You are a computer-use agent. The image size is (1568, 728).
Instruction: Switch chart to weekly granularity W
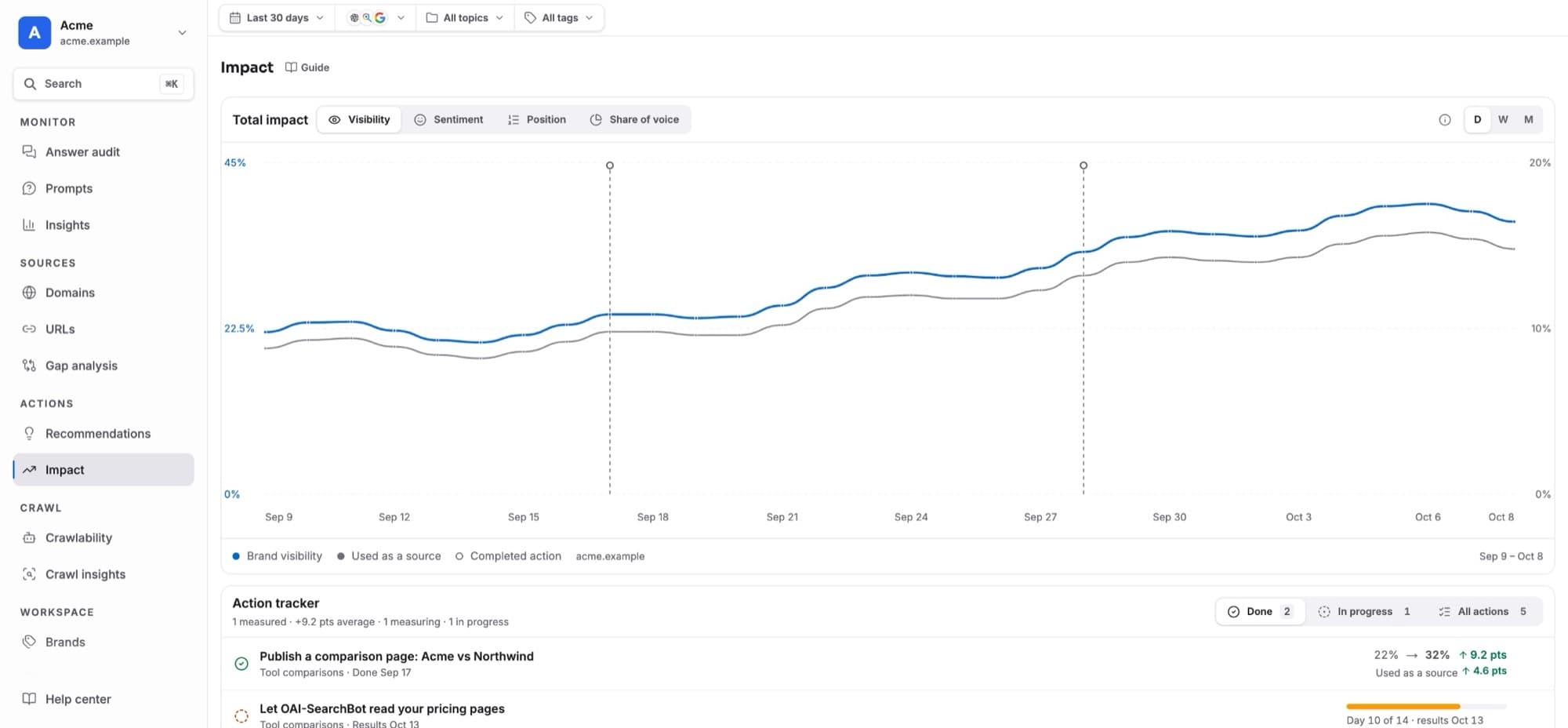(1503, 120)
